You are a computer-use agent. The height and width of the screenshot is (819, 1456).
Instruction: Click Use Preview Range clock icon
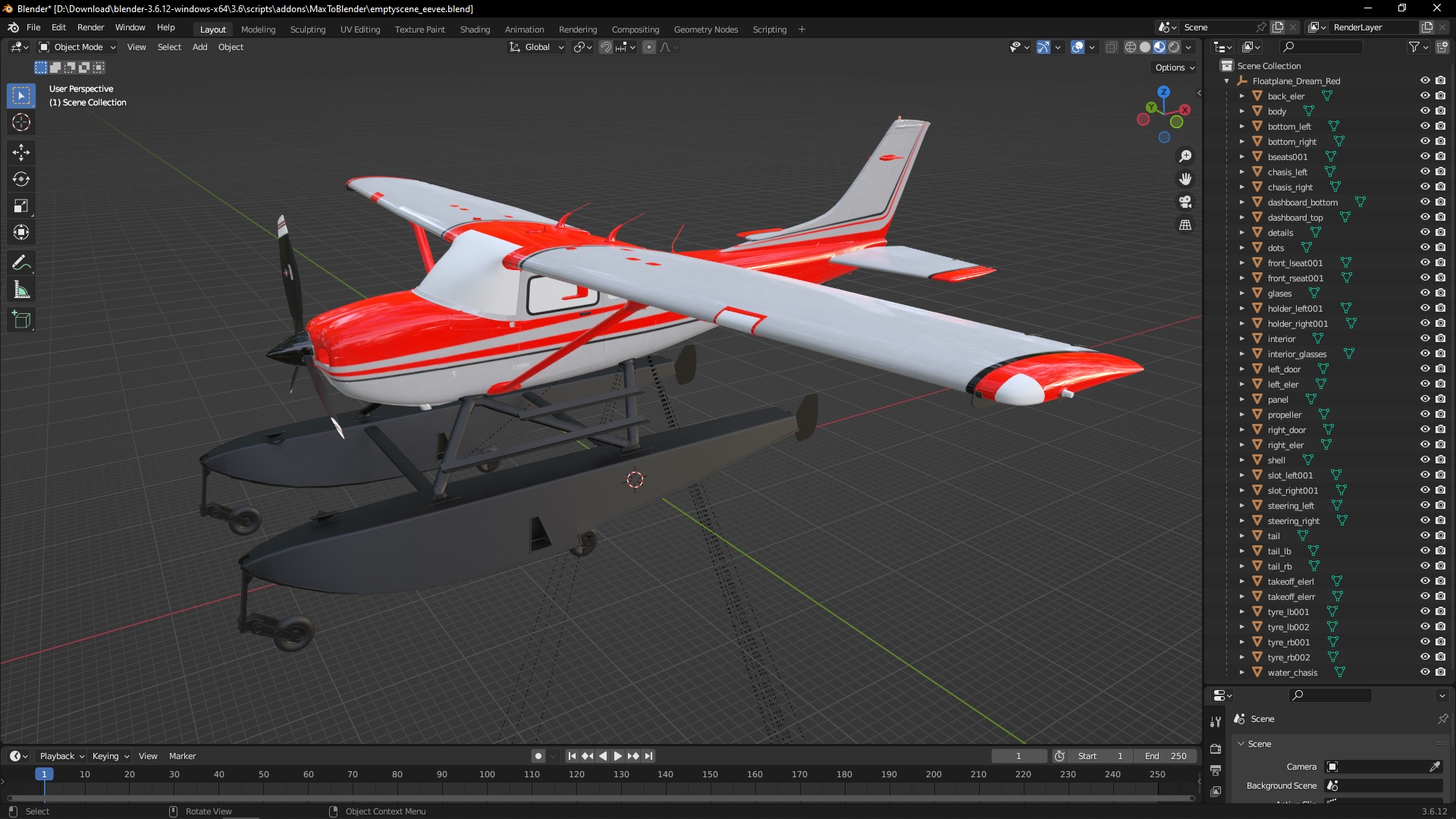[1059, 756]
